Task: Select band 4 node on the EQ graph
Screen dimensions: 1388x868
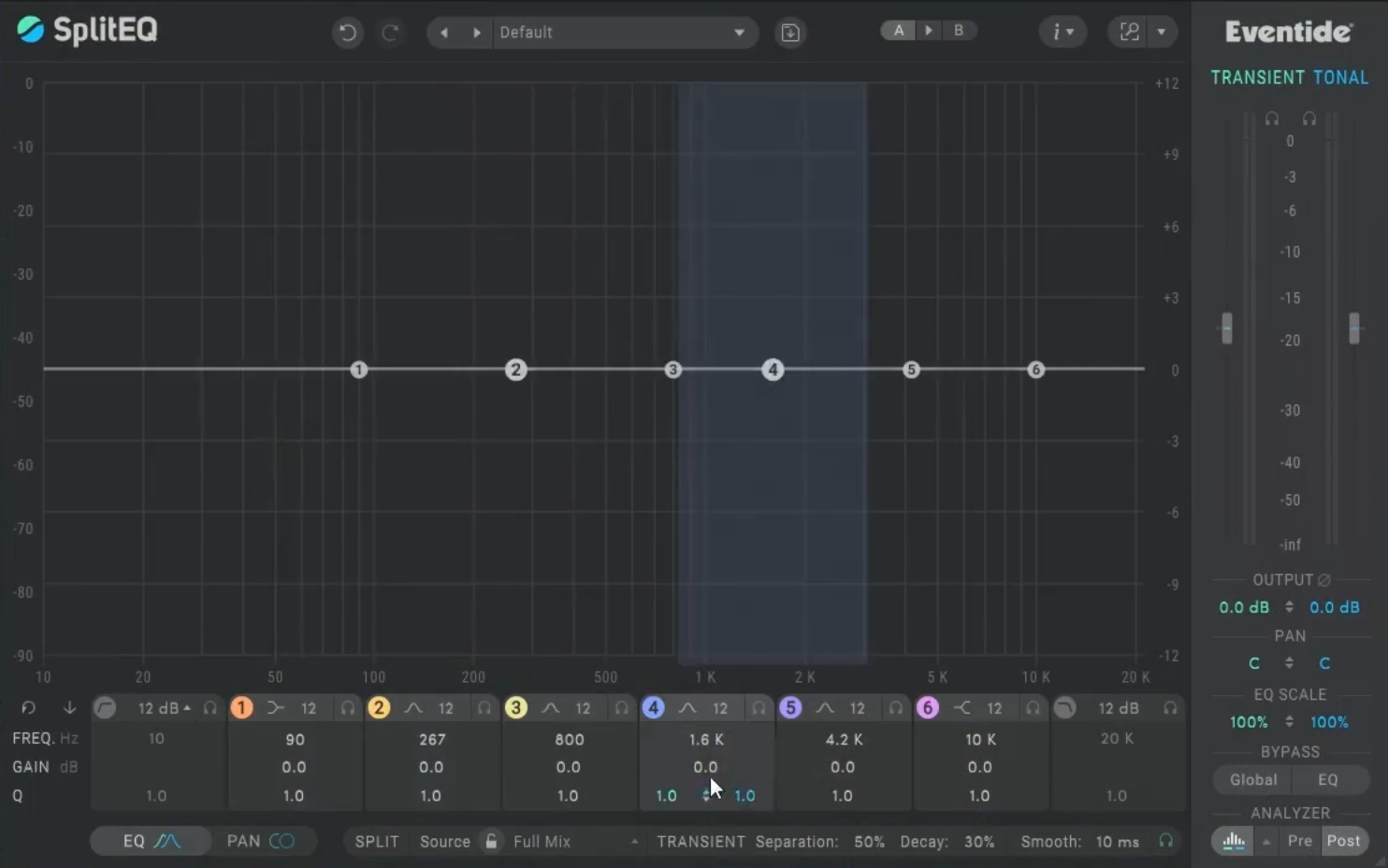Action: coord(773,369)
